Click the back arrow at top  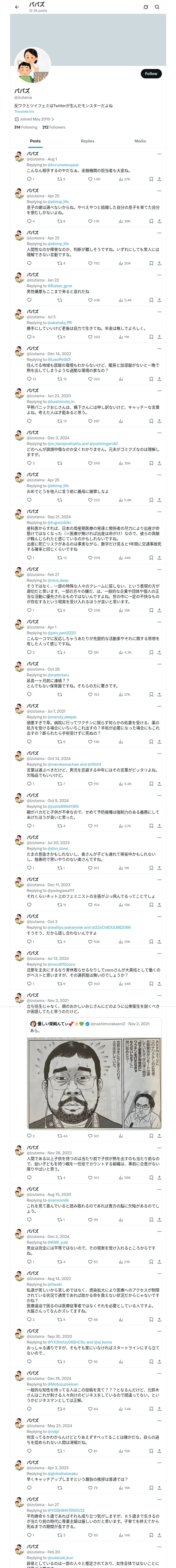[17, 7]
